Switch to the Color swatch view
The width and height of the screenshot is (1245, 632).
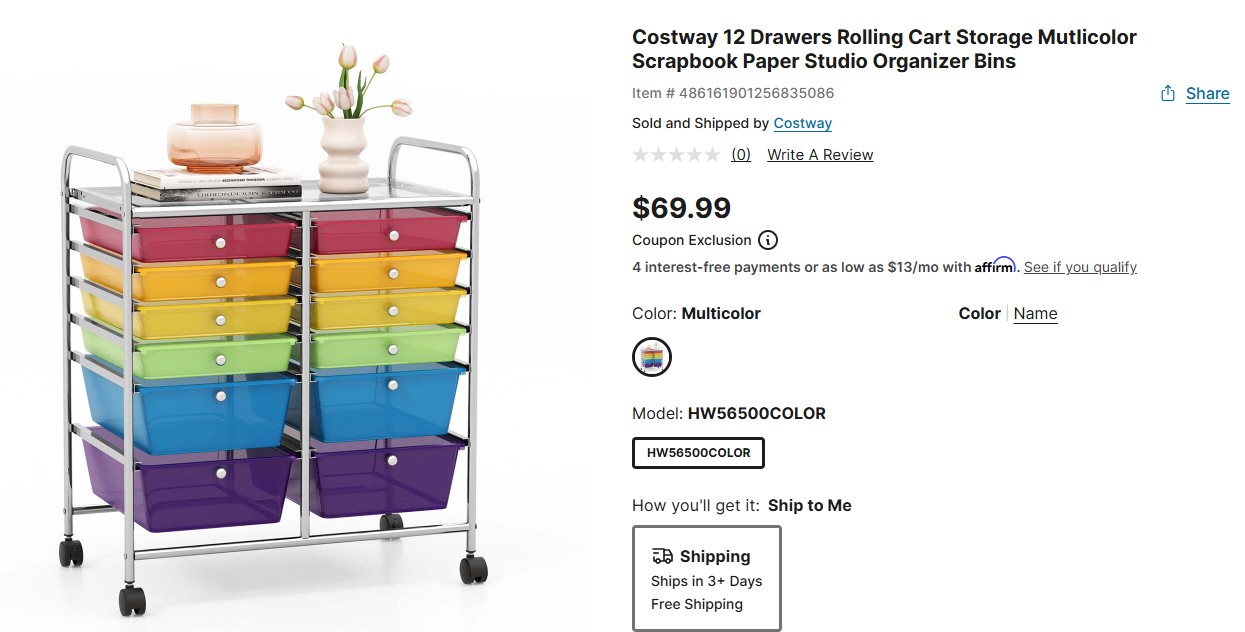[979, 313]
